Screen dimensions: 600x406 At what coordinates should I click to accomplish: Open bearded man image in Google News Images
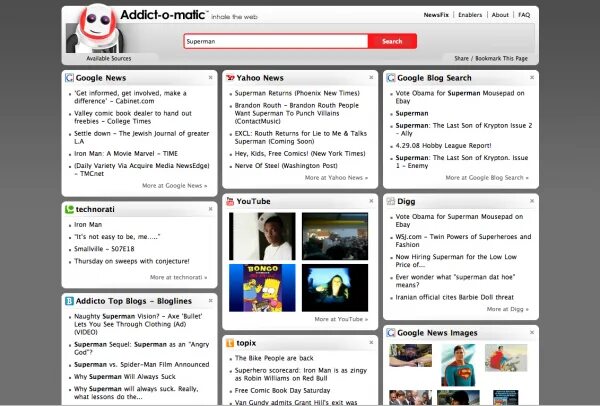coord(411,355)
